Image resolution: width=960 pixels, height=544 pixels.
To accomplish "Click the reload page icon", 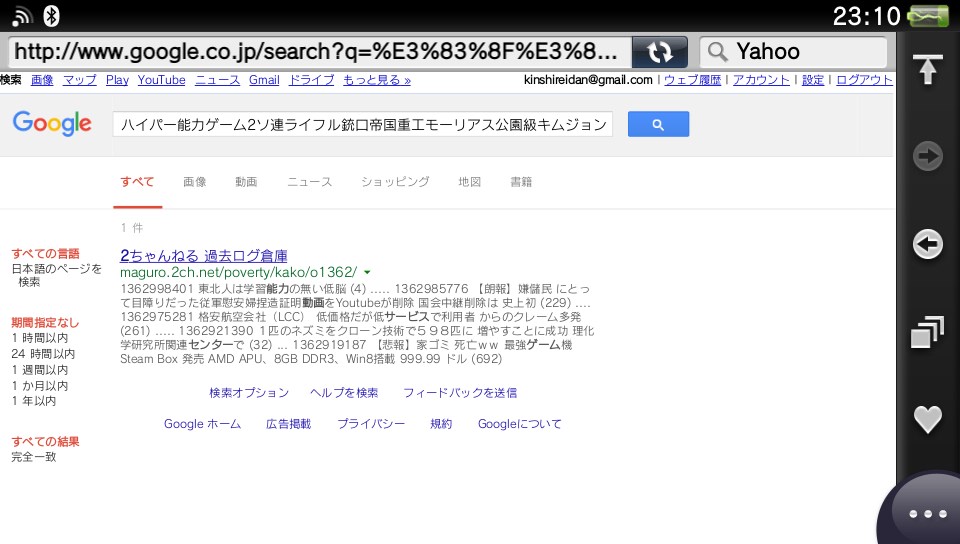I will 660,52.
